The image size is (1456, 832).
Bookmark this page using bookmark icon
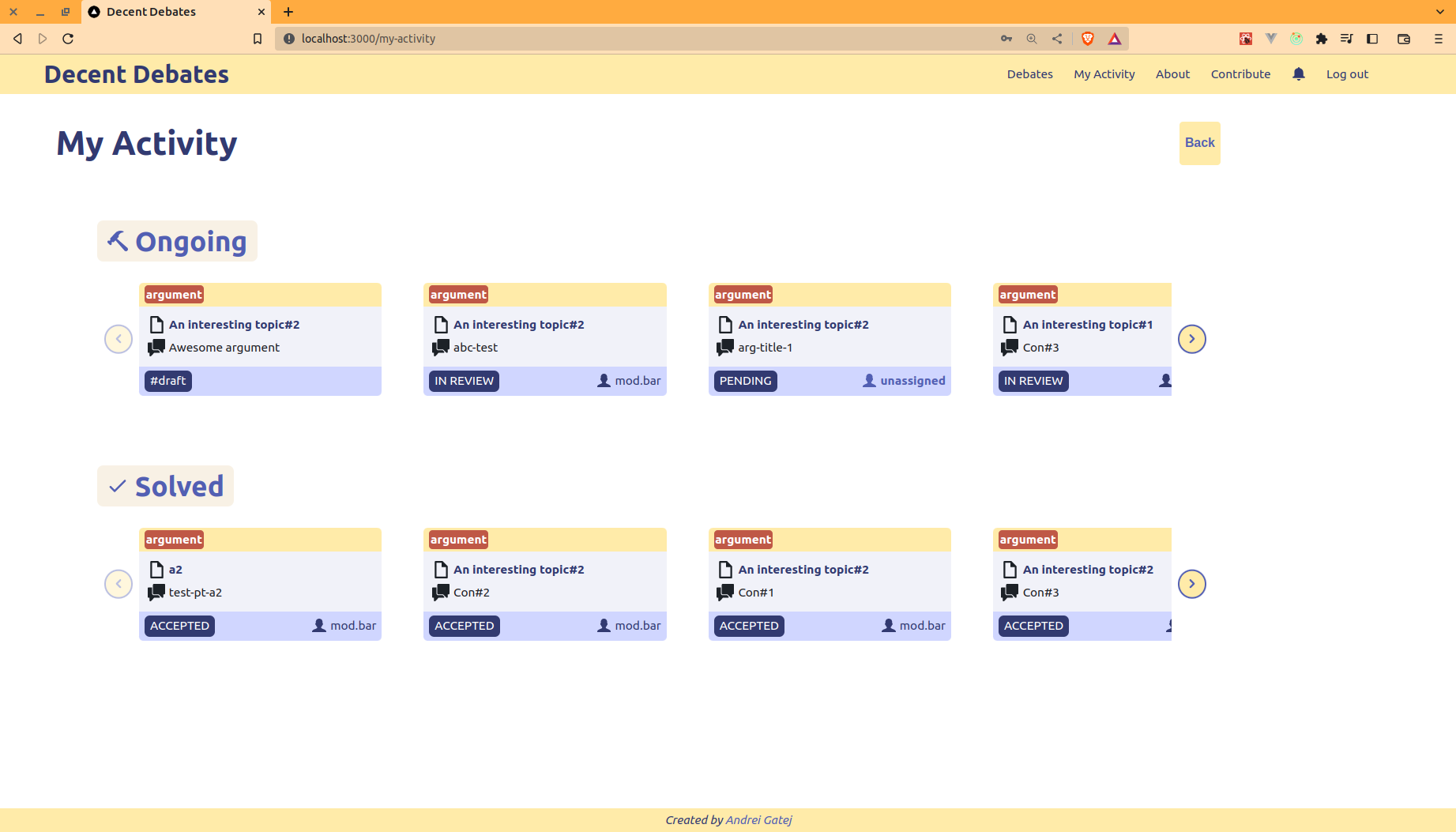(257, 39)
